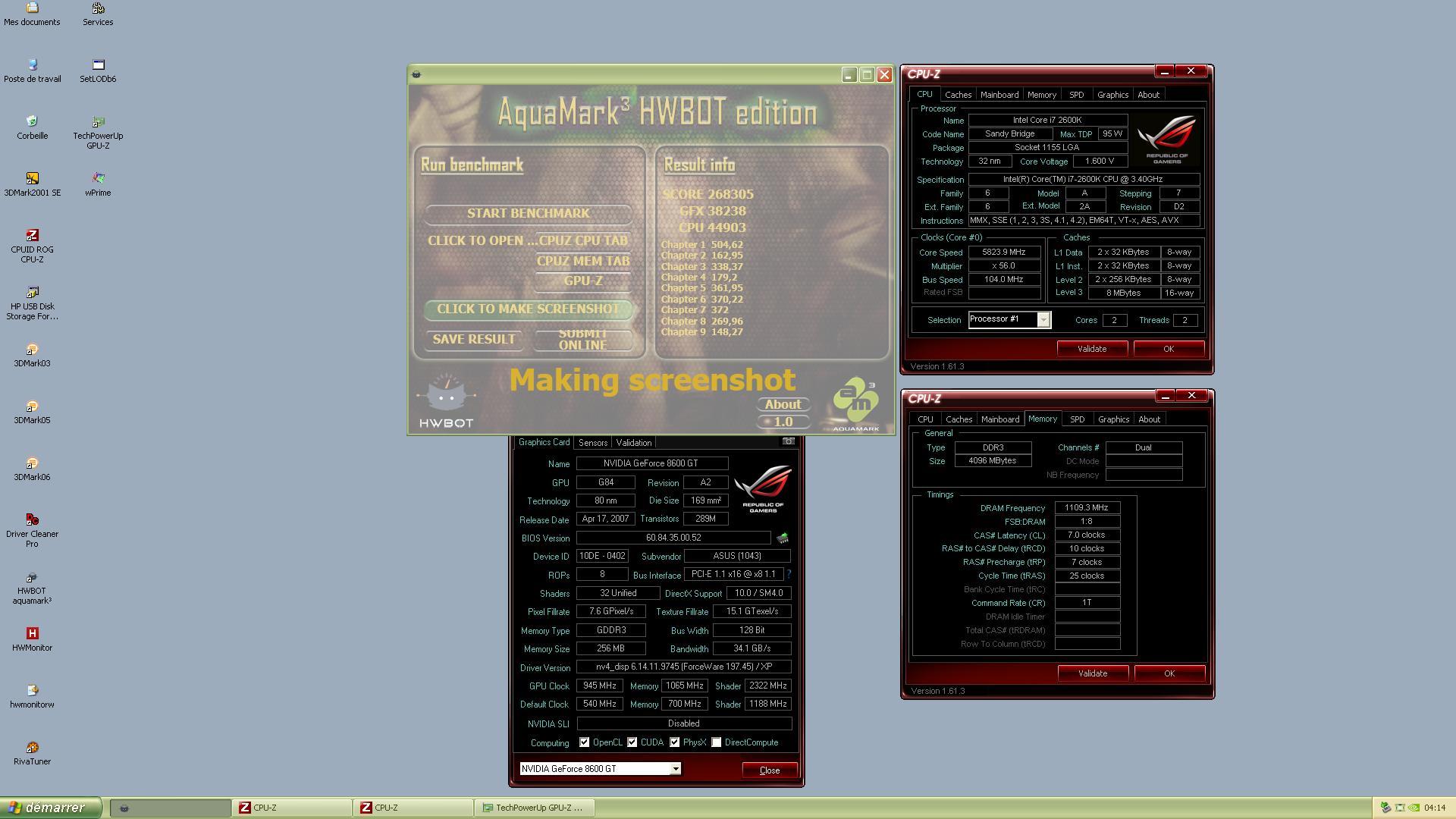Toggle OpenCL checkbox in GPU-Z
1456x819 pixels.
(x=584, y=742)
